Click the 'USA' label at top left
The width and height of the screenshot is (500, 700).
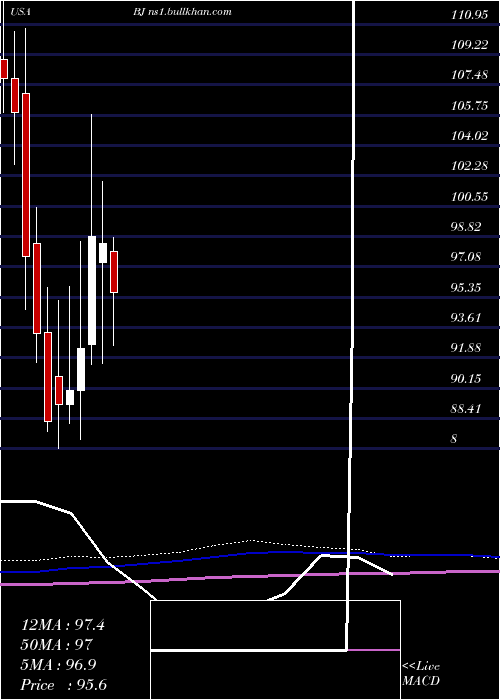pos(21,12)
